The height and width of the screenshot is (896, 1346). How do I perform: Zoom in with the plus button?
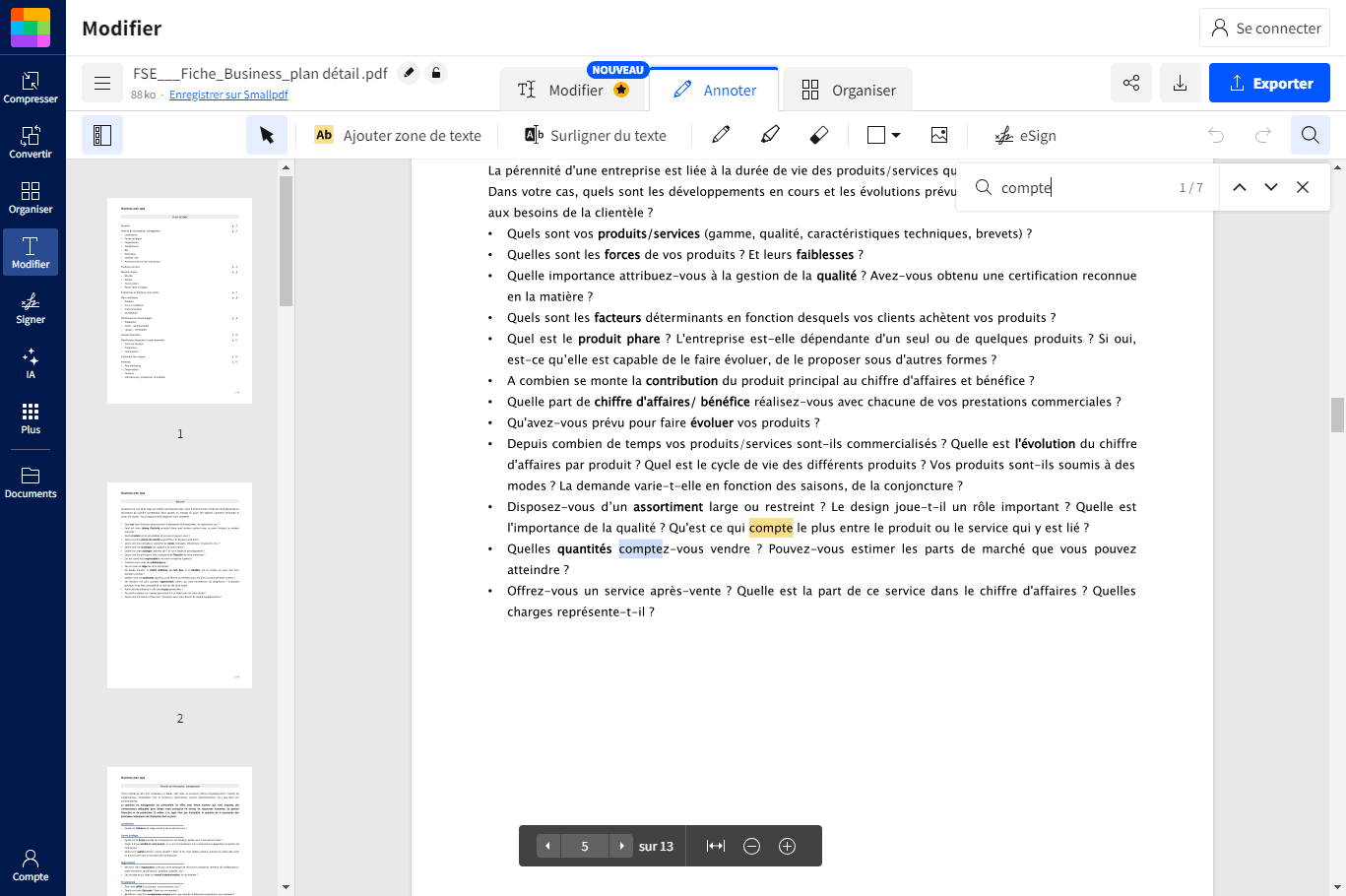tap(787, 846)
